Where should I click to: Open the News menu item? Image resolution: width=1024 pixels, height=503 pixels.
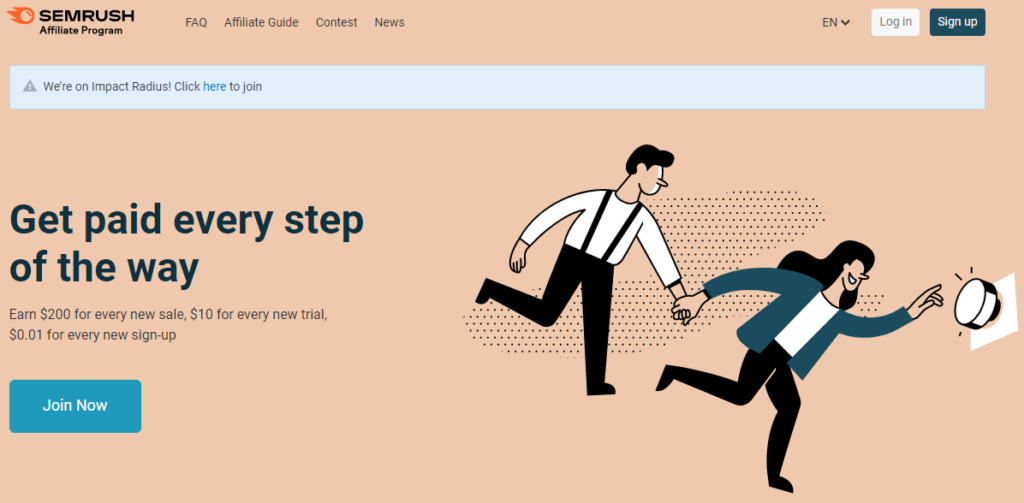click(x=389, y=22)
